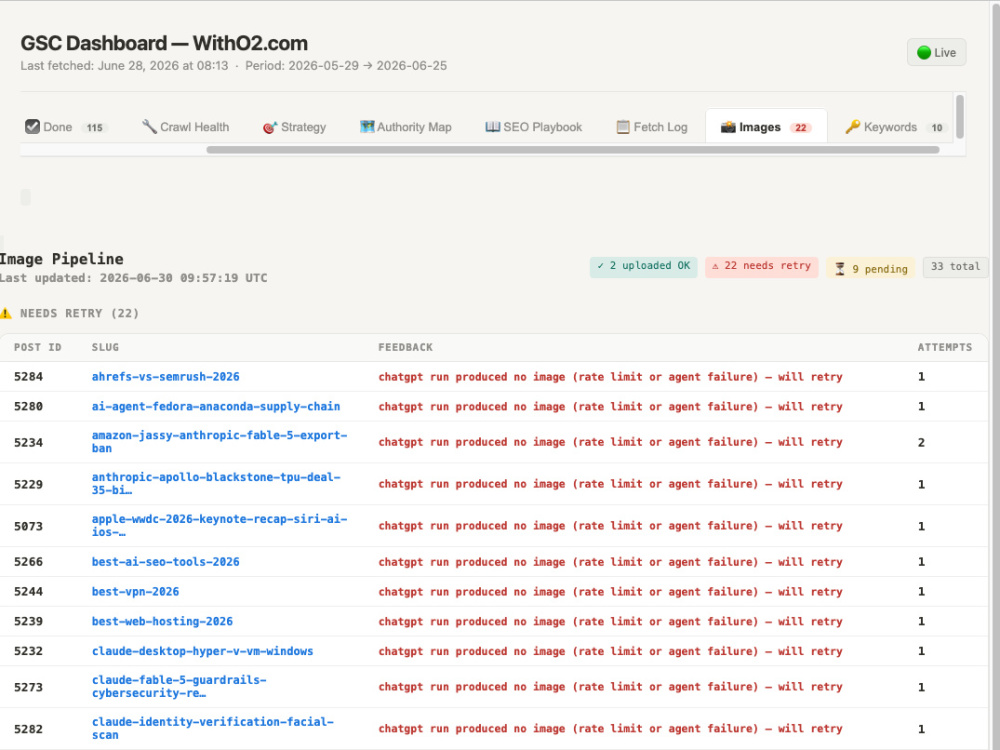Click the Image Pipeline heading

61,259
